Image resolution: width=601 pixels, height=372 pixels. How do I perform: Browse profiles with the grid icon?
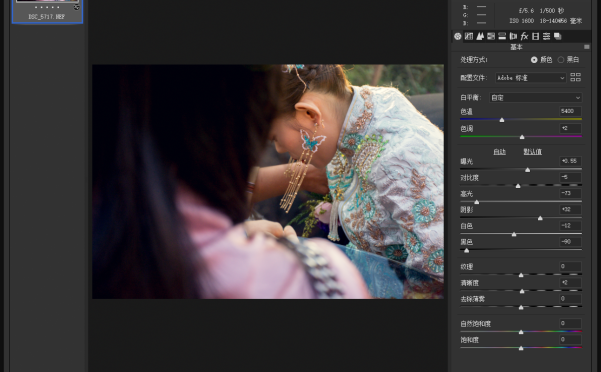575,77
